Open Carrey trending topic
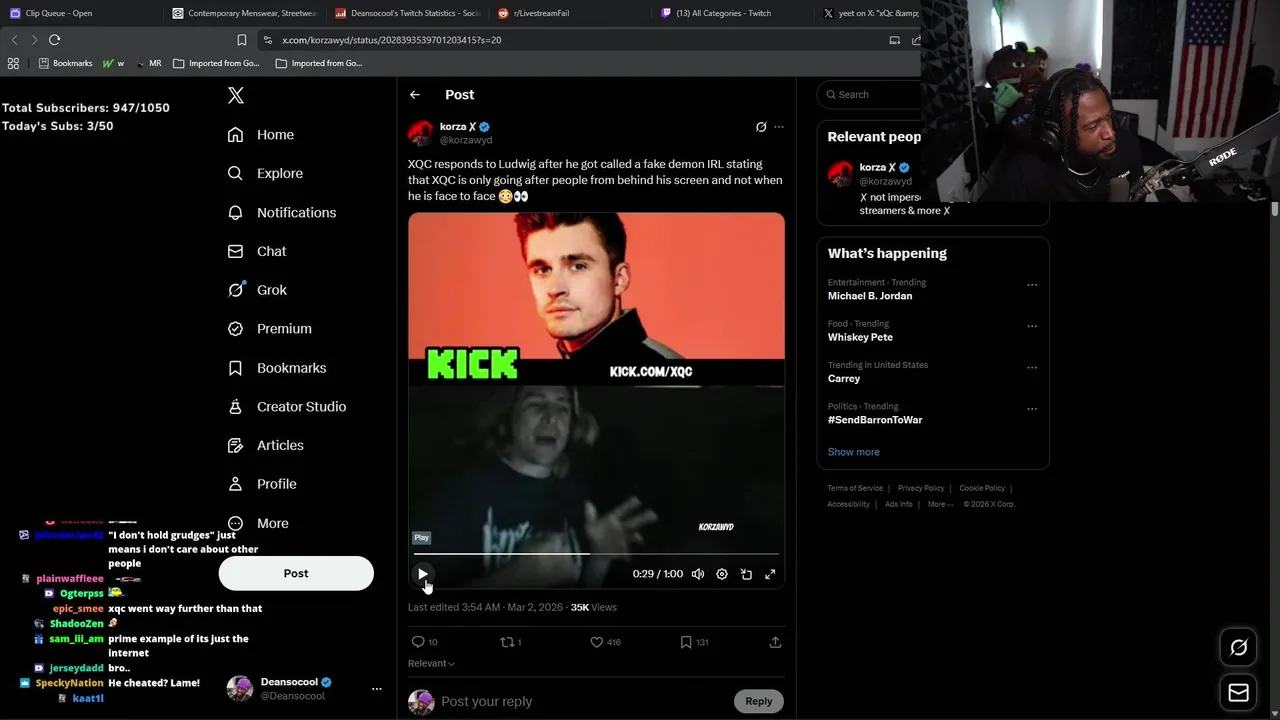The width and height of the screenshot is (1280, 720). (x=844, y=379)
